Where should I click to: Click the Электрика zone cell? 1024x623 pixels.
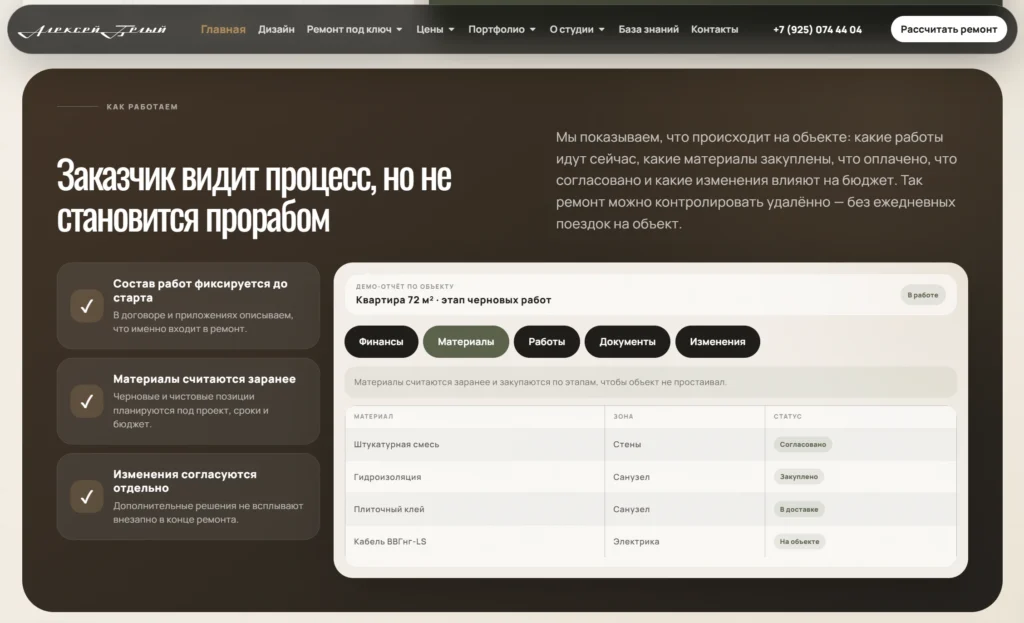point(684,541)
